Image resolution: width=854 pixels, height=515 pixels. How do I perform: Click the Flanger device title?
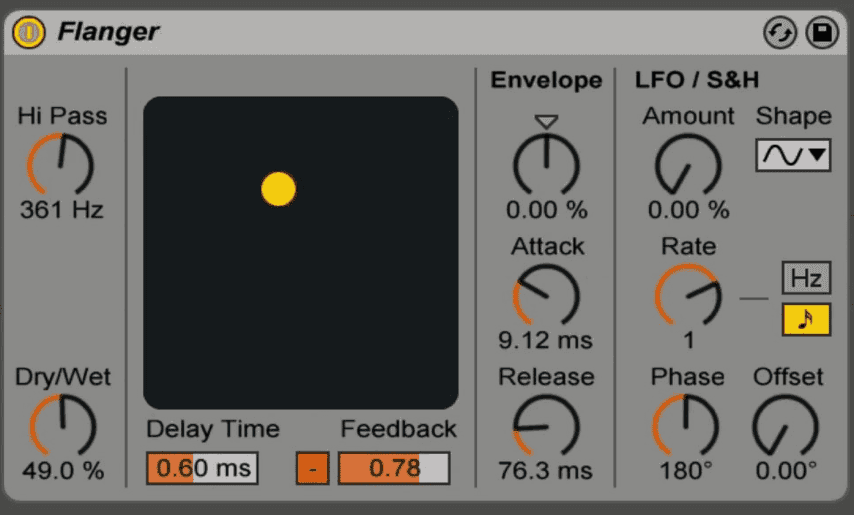pyautogui.click(x=108, y=32)
